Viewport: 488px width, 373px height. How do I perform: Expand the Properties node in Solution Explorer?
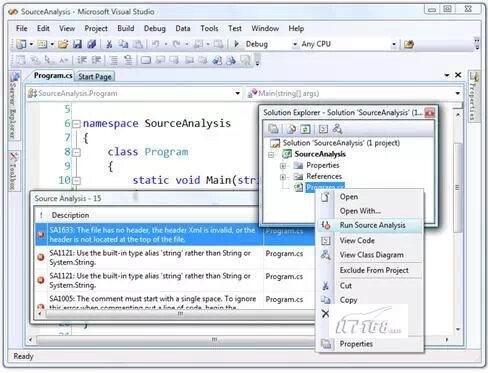(283, 166)
